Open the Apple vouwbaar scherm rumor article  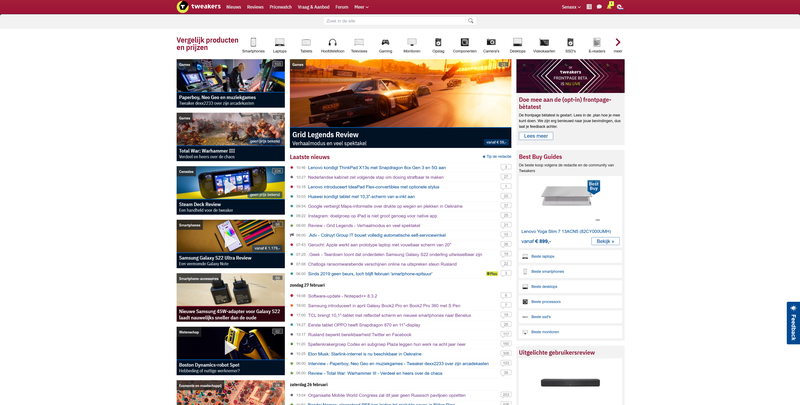380,245
